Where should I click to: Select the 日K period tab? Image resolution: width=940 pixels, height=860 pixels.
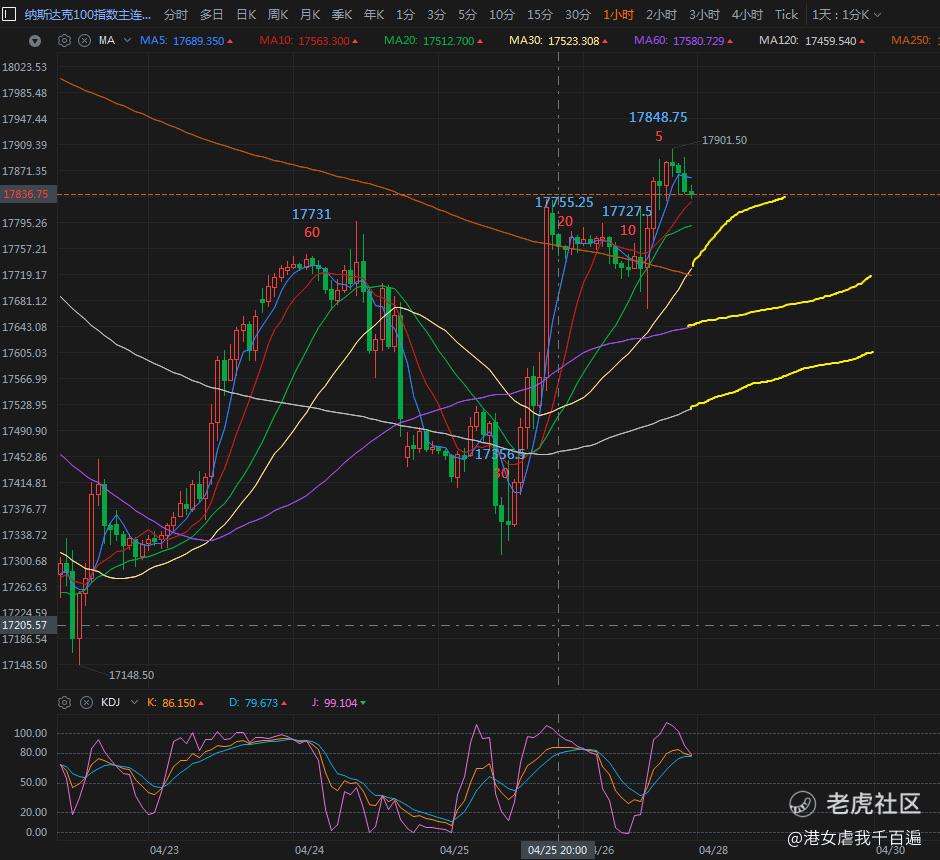coord(246,14)
